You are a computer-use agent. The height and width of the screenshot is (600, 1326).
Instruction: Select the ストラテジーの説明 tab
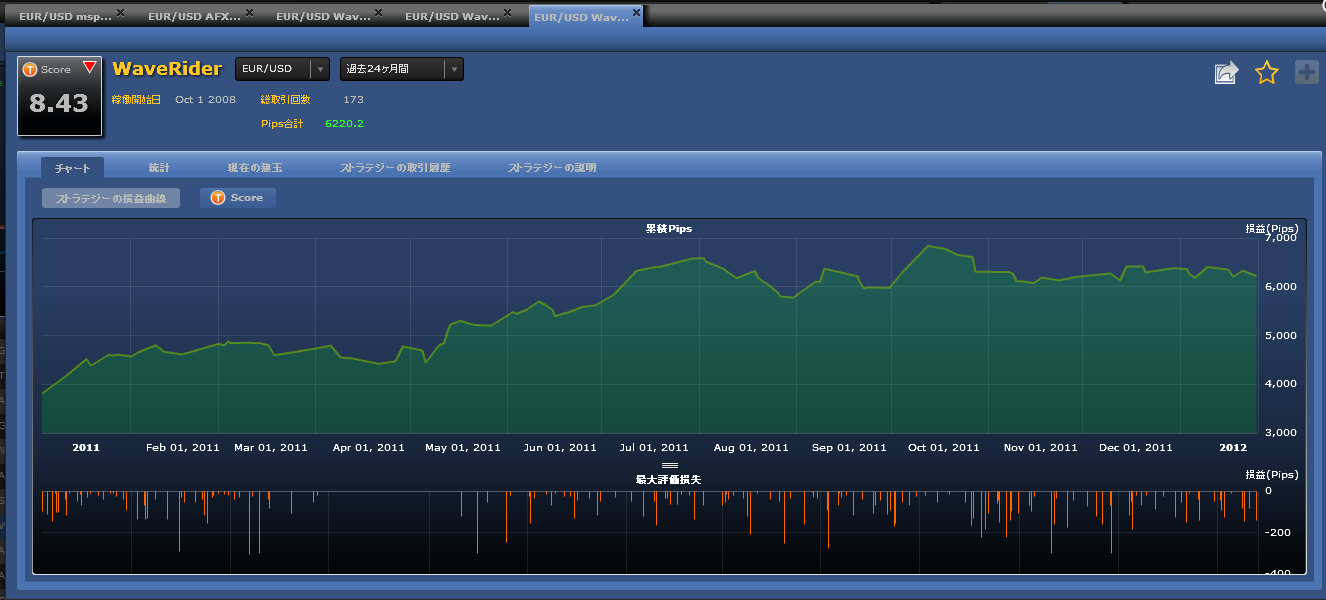(x=552, y=168)
